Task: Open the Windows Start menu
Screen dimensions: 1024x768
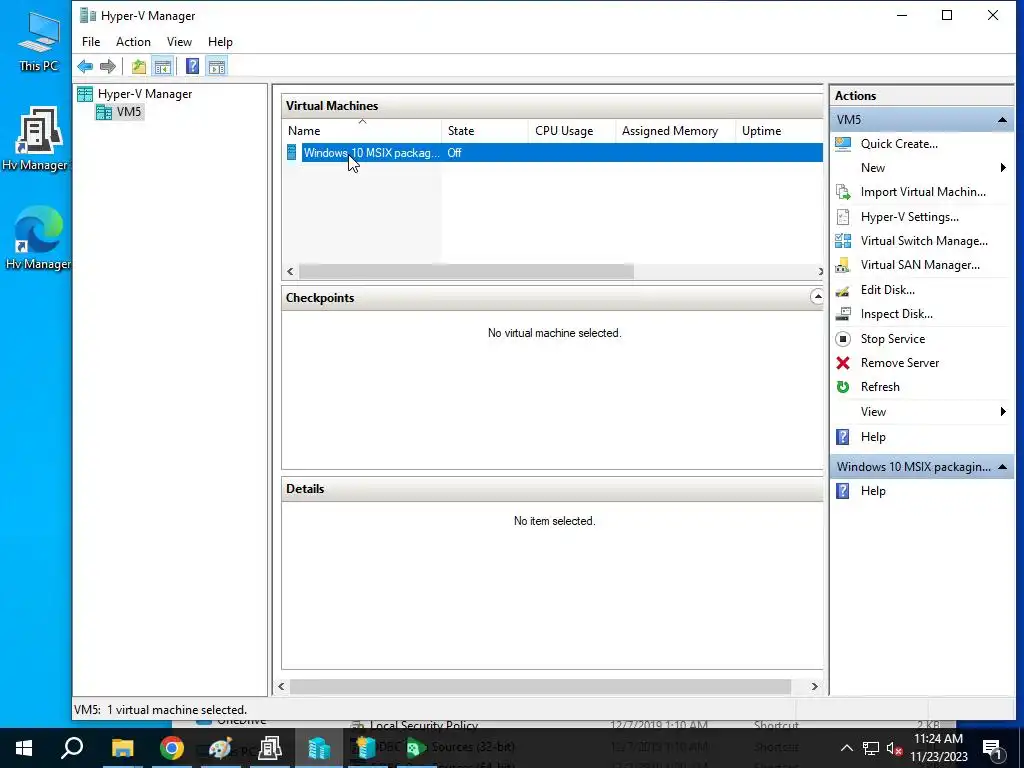Action: pos(24,748)
